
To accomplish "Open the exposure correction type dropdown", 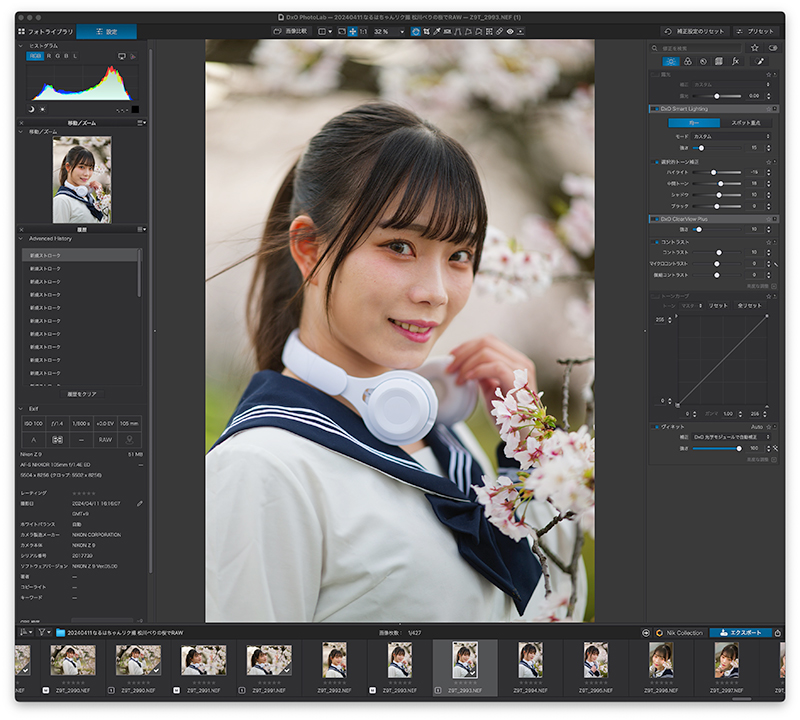I will 731,85.
